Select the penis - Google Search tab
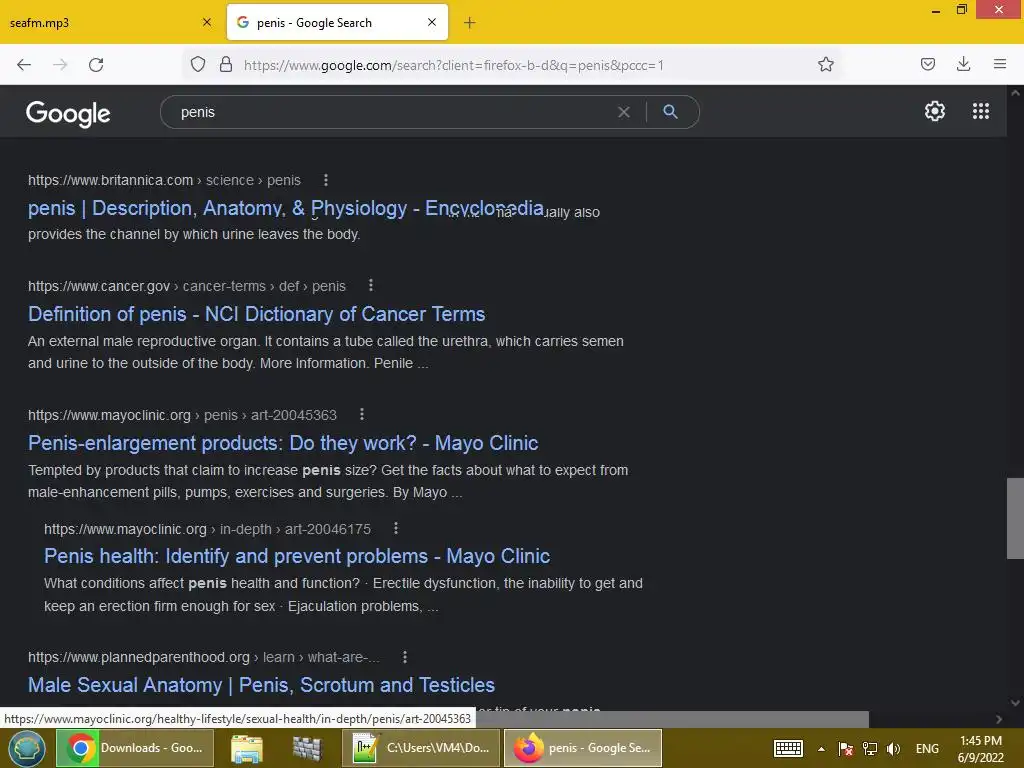The width and height of the screenshot is (1024, 768). (337, 23)
